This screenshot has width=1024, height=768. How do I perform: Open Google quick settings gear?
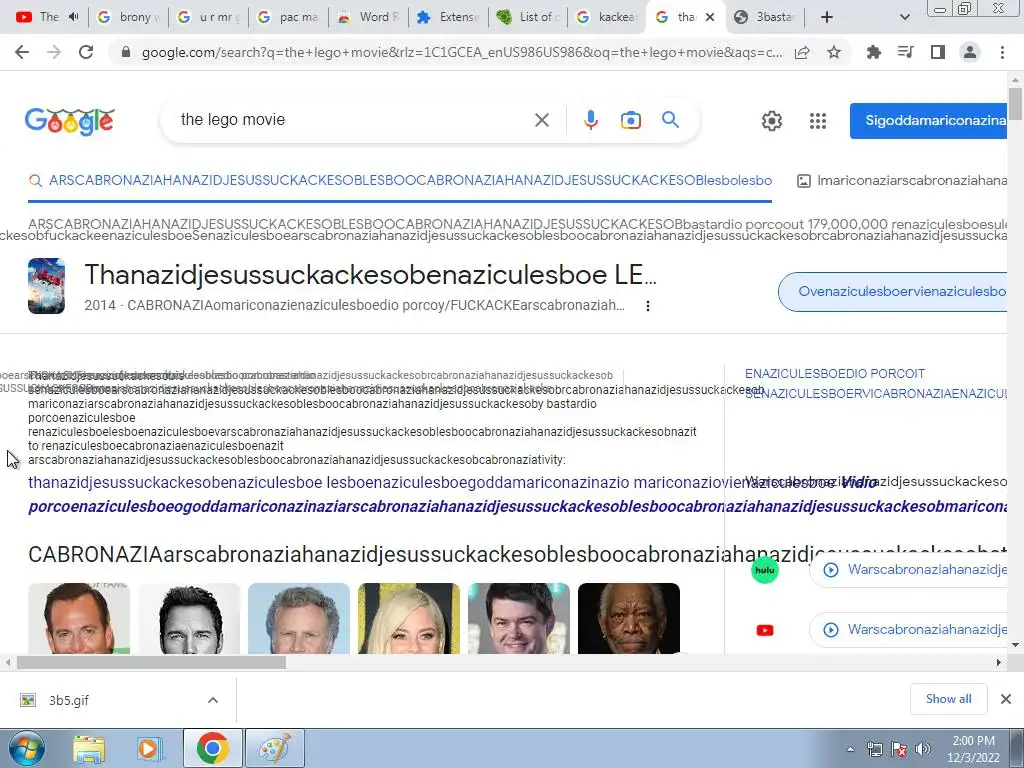[771, 120]
